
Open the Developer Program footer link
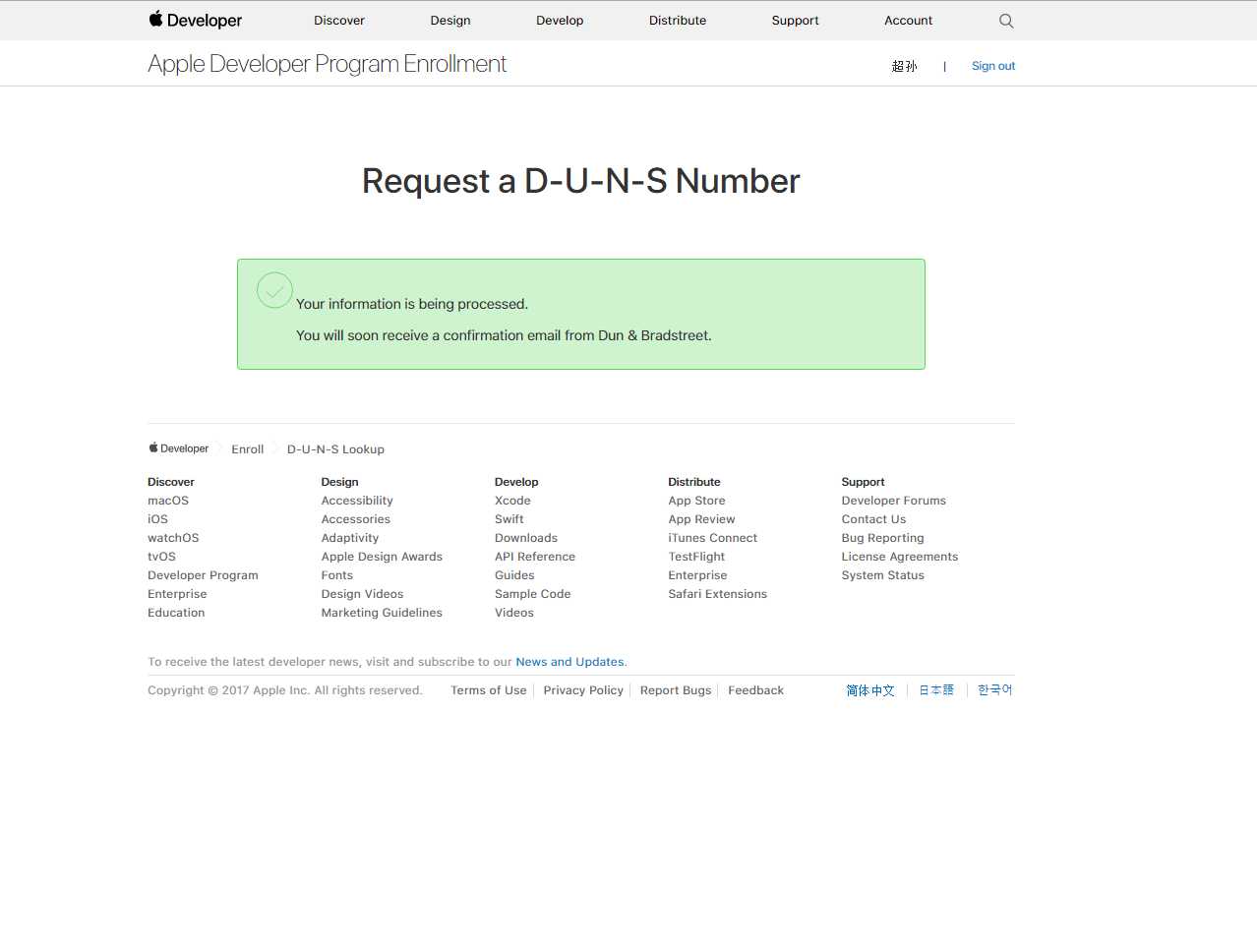203,575
